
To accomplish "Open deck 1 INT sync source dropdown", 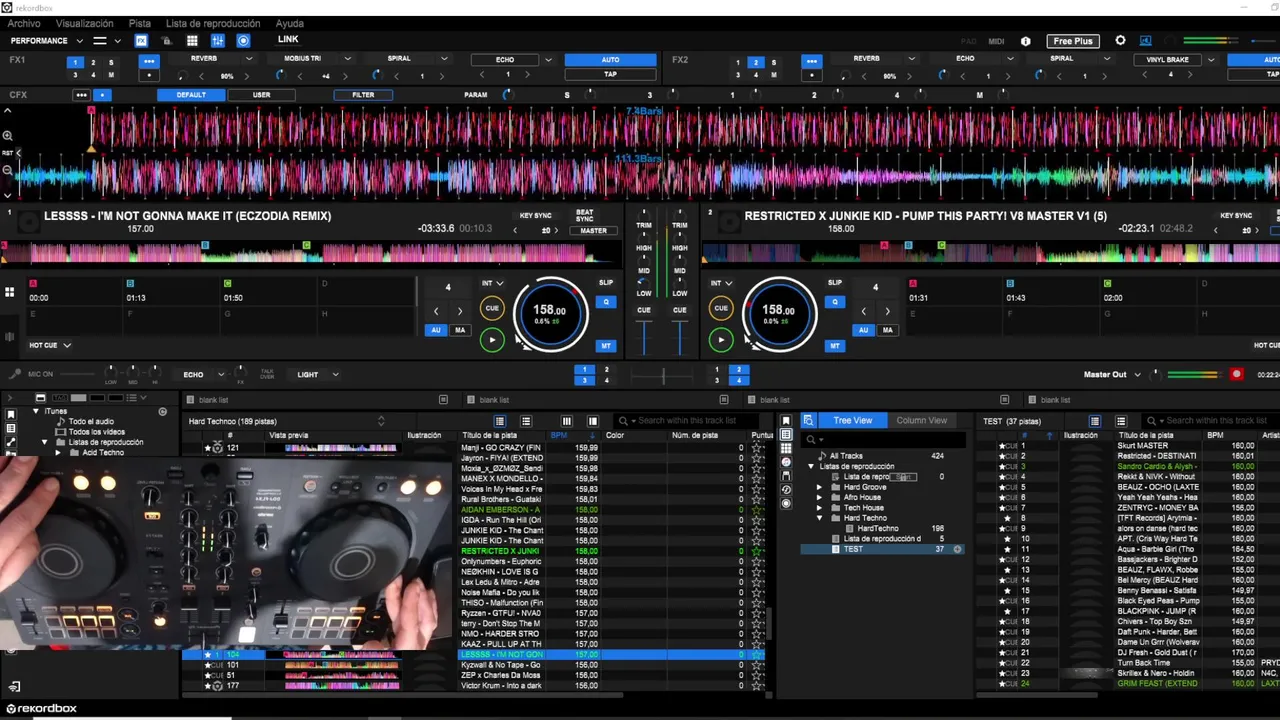I will tap(494, 283).
